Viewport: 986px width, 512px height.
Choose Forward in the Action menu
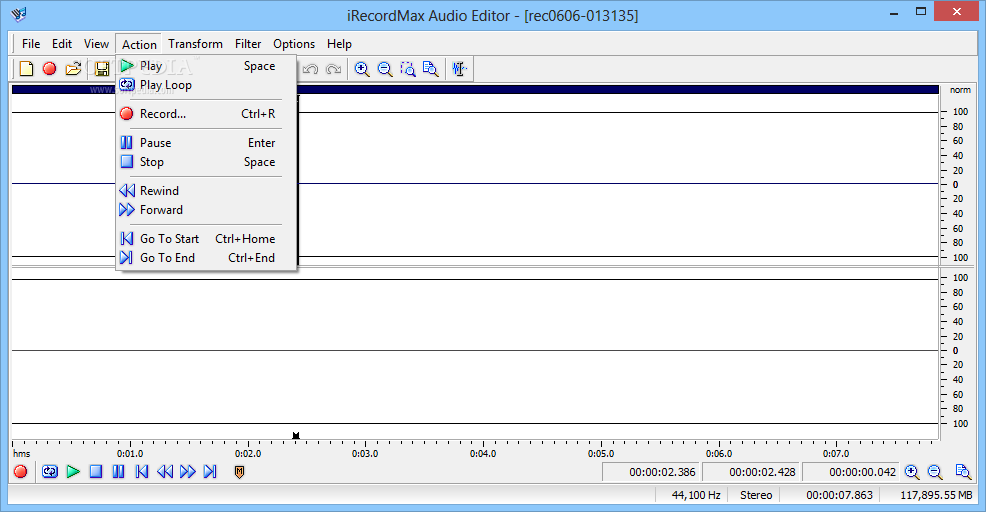click(206, 209)
